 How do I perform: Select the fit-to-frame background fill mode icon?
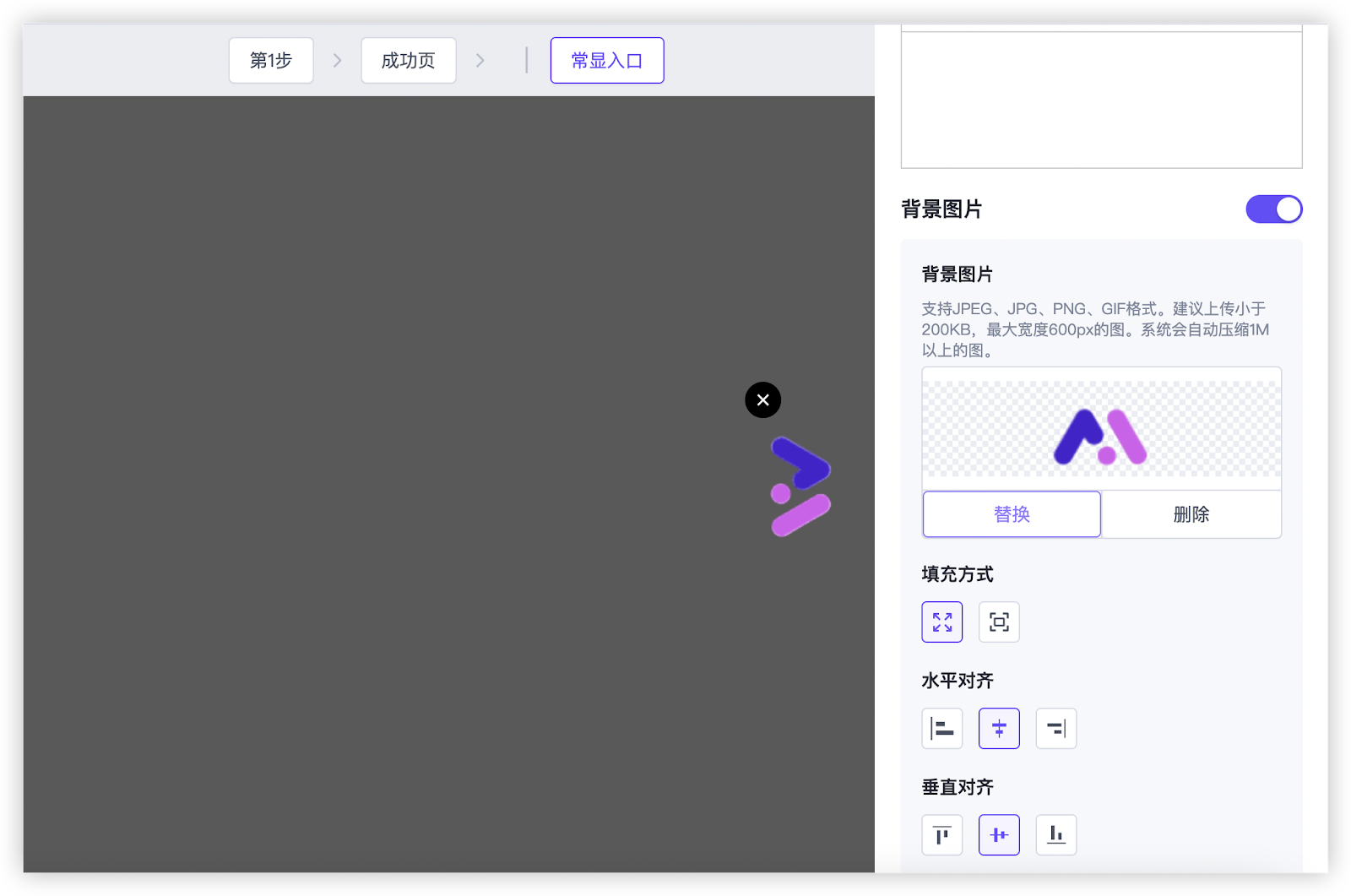click(x=999, y=622)
